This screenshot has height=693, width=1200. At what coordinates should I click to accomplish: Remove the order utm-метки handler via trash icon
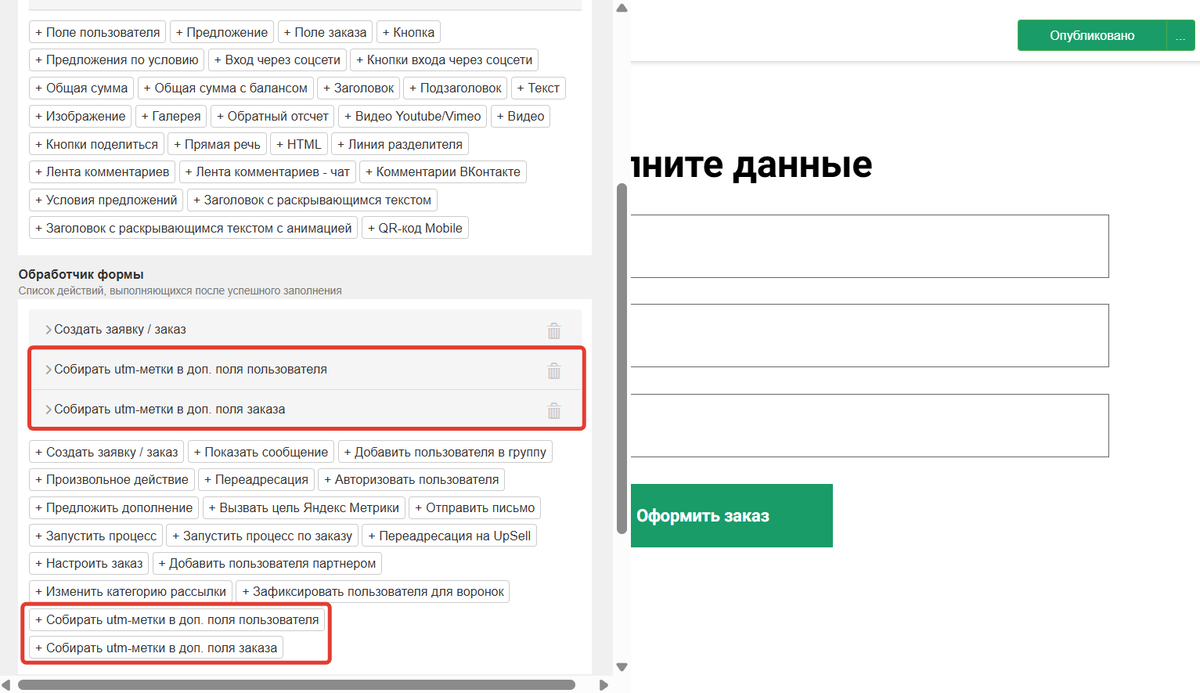[554, 410]
